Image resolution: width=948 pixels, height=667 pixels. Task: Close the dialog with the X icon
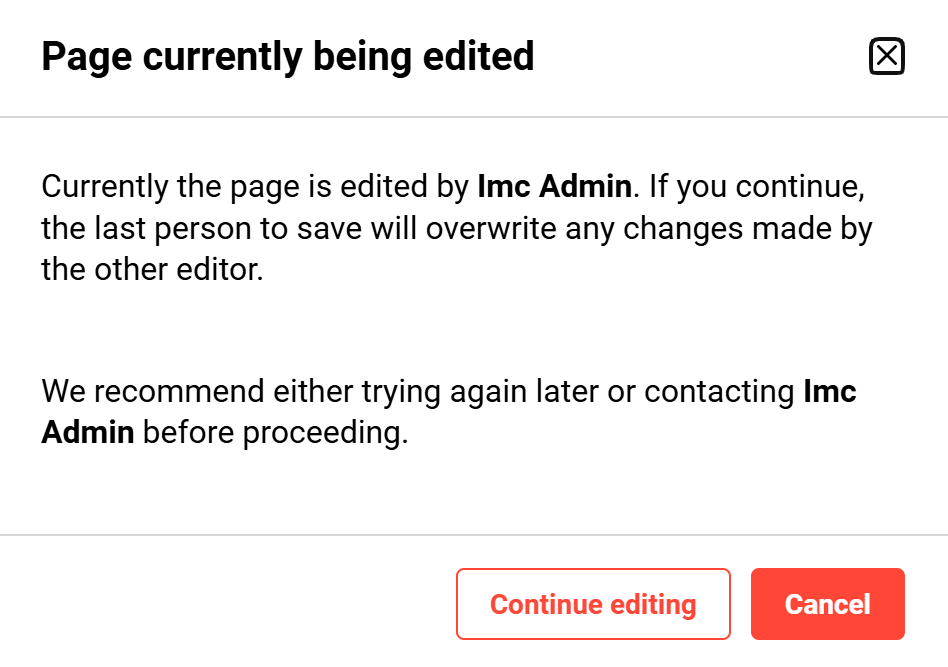[886, 57]
